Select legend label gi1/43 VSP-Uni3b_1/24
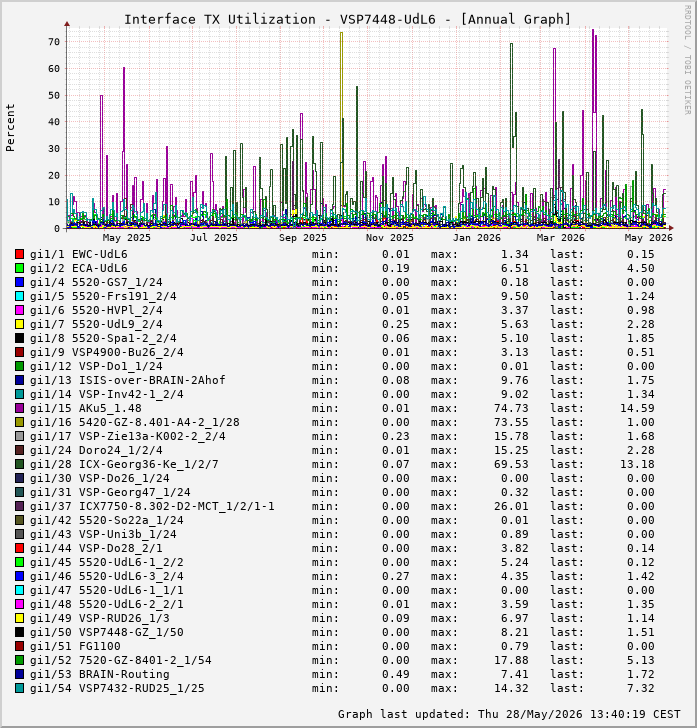This screenshot has height=728, width=697. pyautogui.click(x=103, y=534)
